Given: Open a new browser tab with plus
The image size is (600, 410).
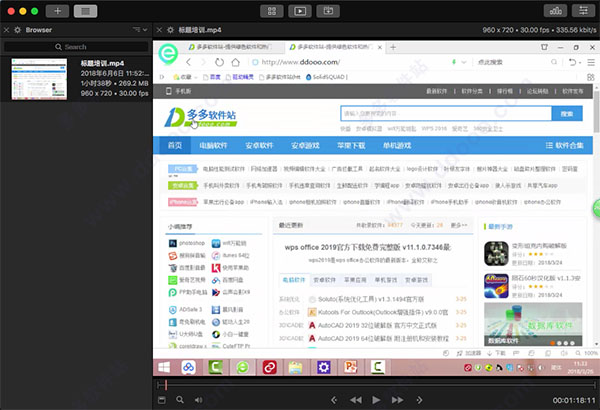Looking at the screenshot, I should pyautogui.click(x=393, y=47).
